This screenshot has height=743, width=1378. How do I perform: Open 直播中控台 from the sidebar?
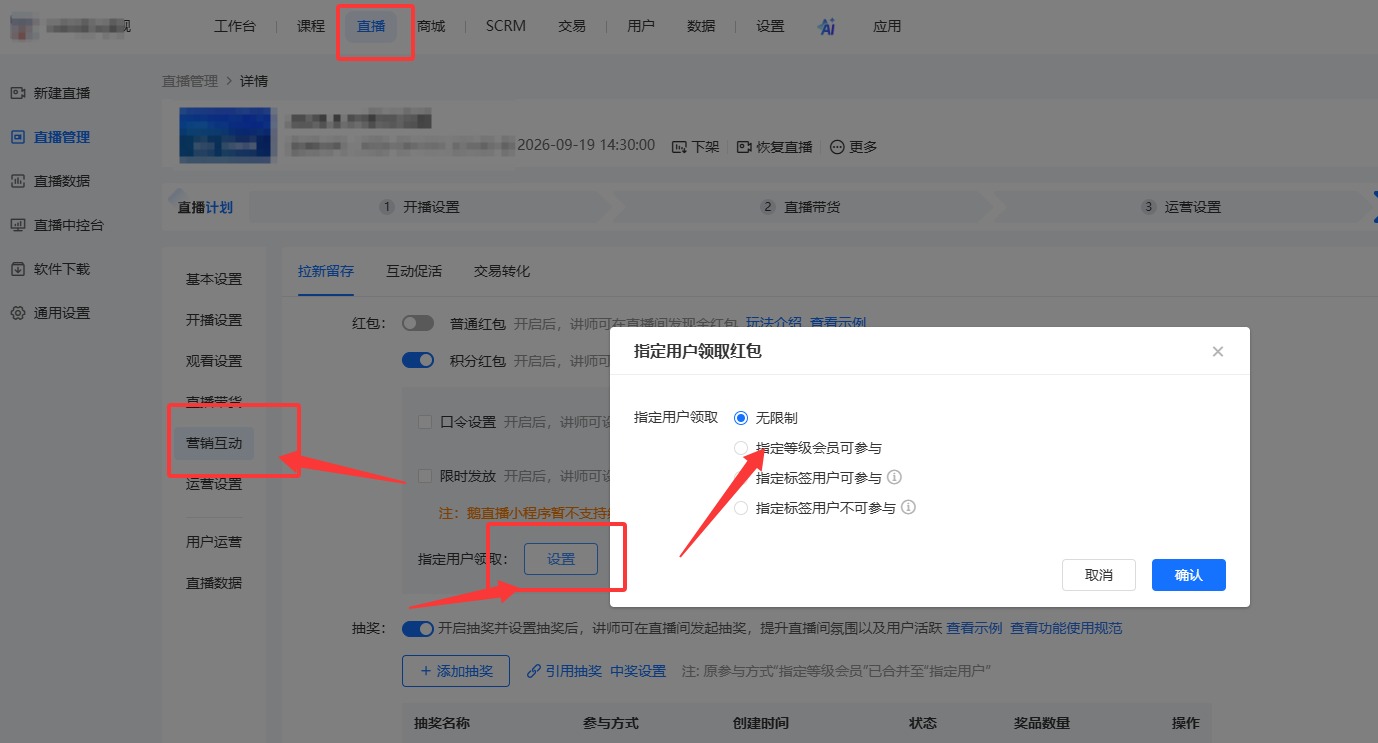pos(57,225)
